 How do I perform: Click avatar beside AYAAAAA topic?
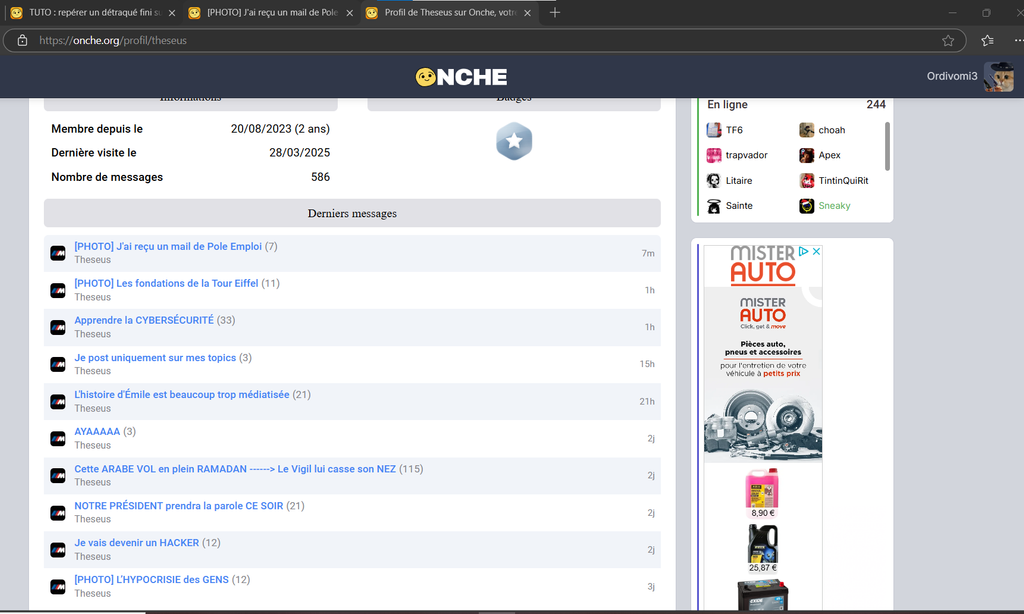pyautogui.click(x=58, y=438)
